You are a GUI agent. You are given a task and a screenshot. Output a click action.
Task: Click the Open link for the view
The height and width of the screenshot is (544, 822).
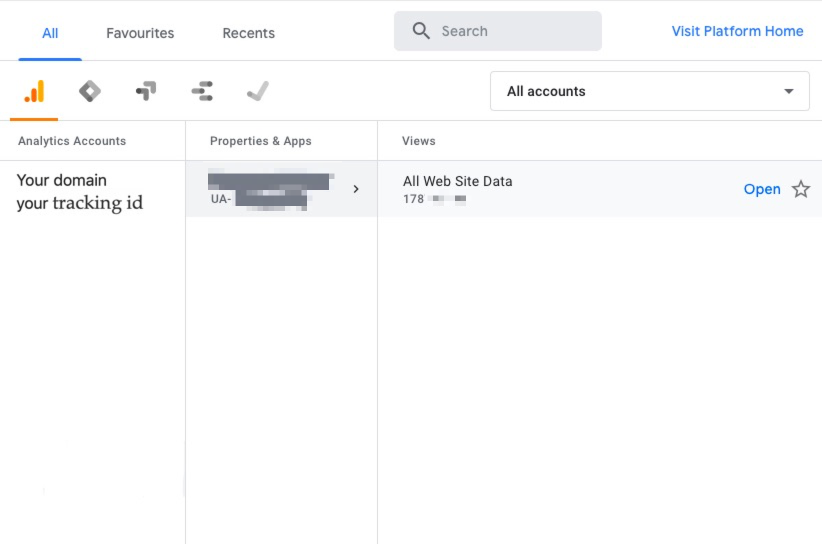point(762,189)
